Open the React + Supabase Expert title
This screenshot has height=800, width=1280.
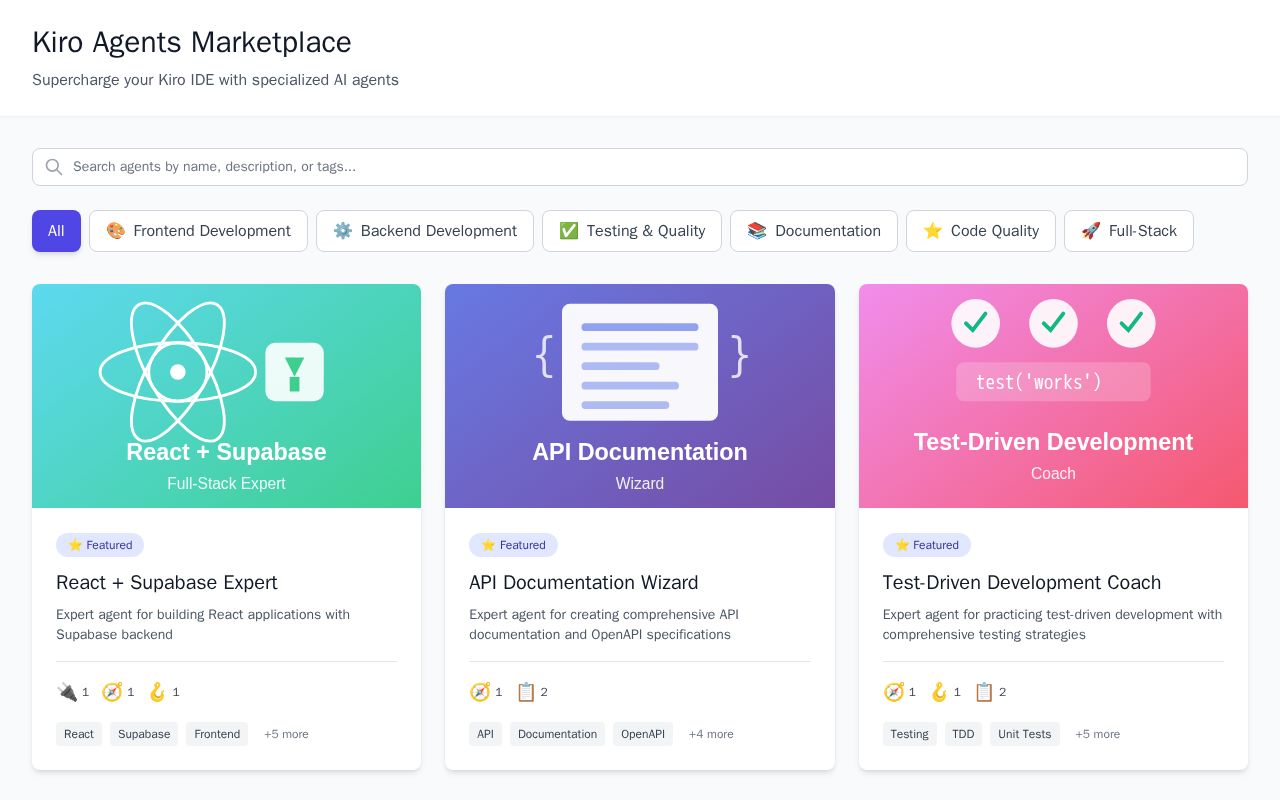point(167,582)
